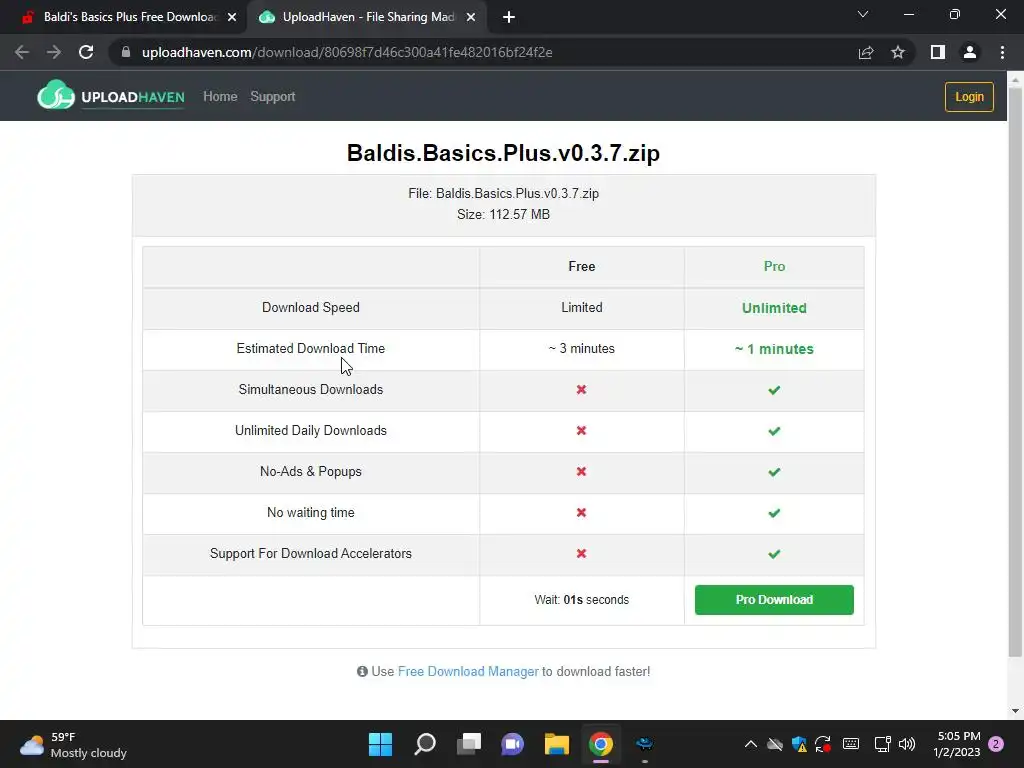The width and height of the screenshot is (1024, 768).
Task: Open the Home navigation link
Action: [x=220, y=97]
